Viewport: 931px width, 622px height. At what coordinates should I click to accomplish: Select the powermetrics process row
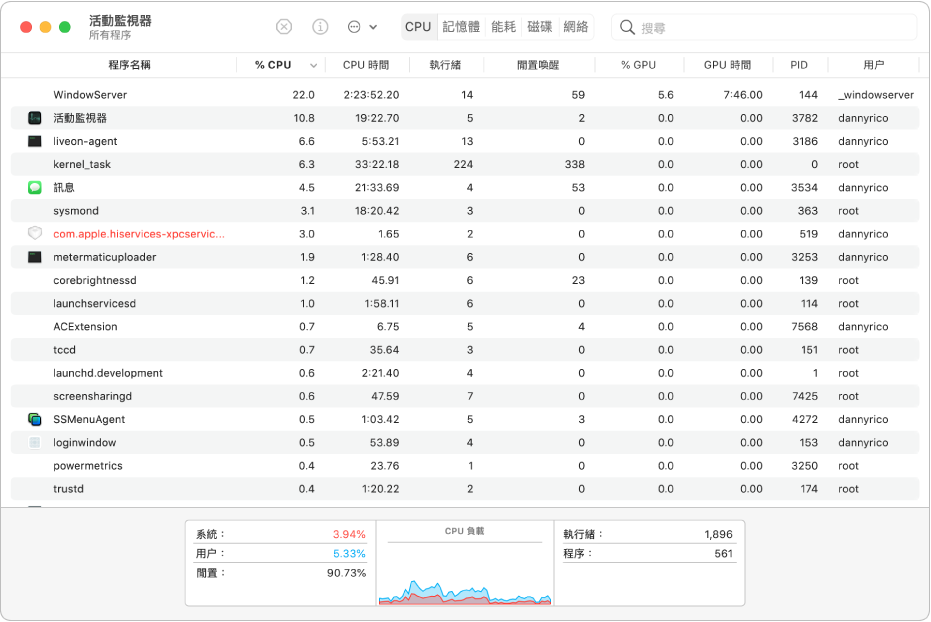[465, 466]
